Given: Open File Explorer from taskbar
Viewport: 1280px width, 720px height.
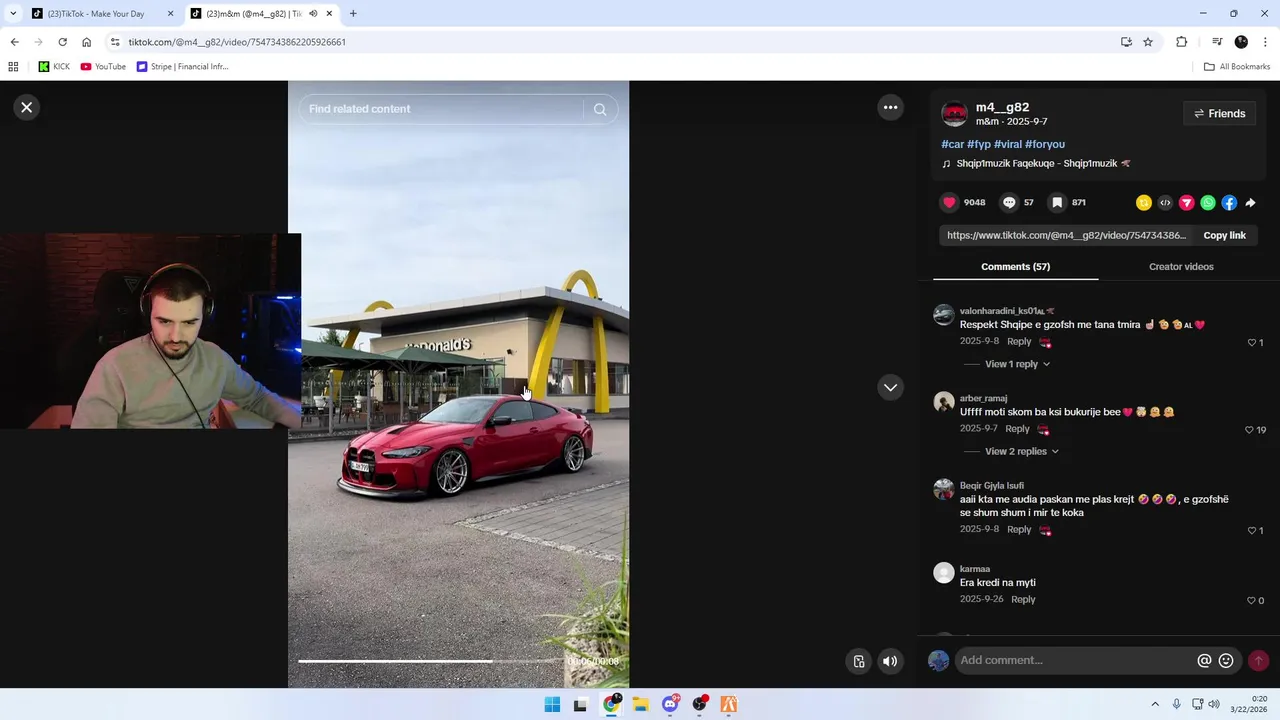Looking at the screenshot, I should pos(640,704).
